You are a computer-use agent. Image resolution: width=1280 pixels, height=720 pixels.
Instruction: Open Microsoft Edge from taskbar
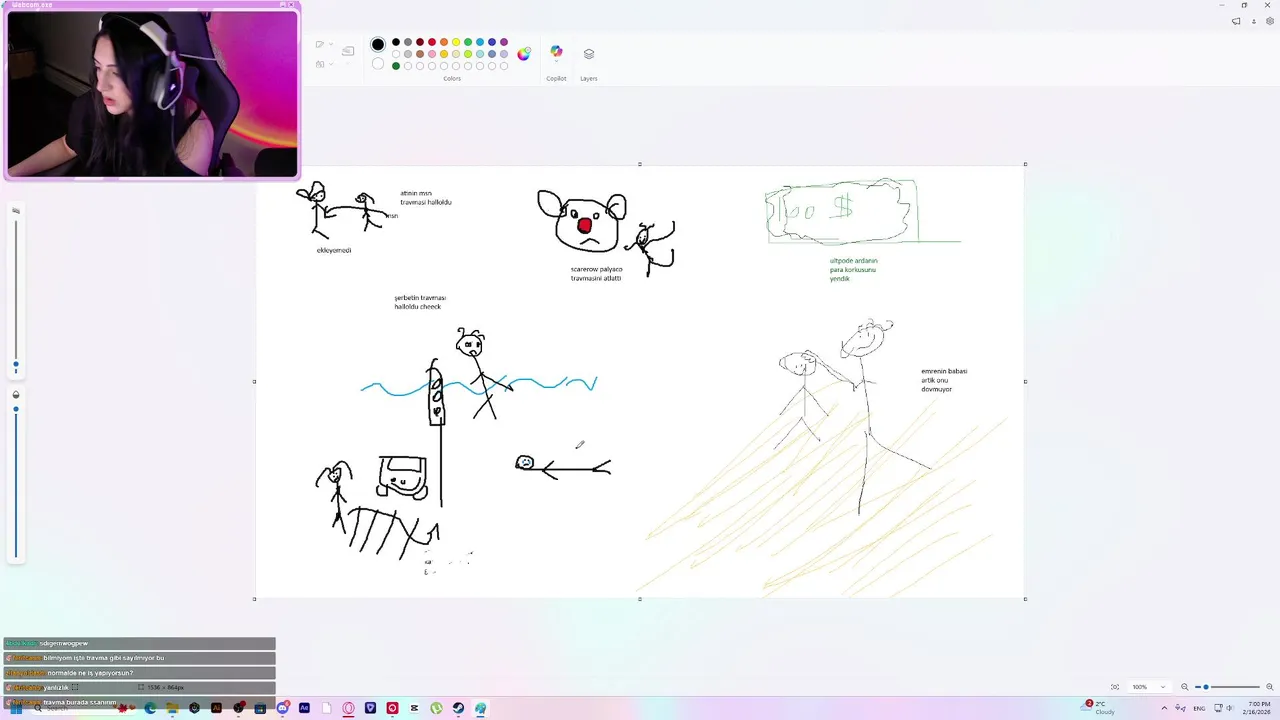coord(150,708)
